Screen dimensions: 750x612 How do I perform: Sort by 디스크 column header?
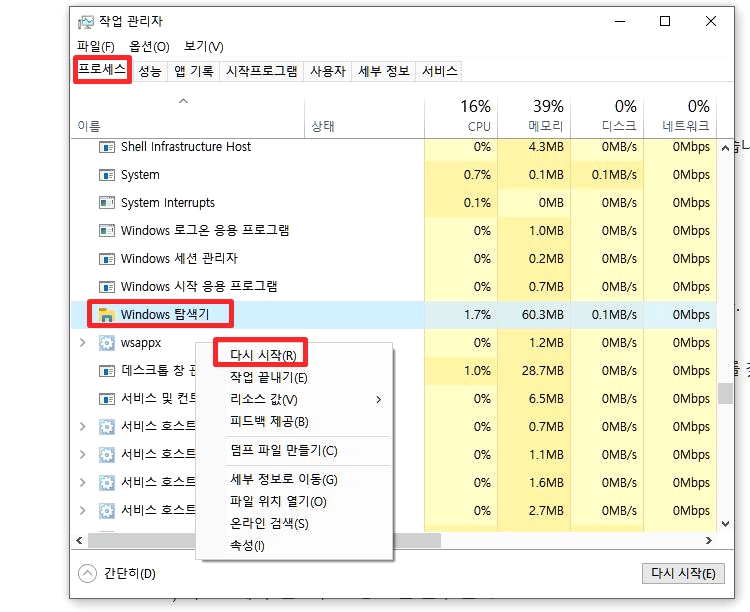click(607, 118)
